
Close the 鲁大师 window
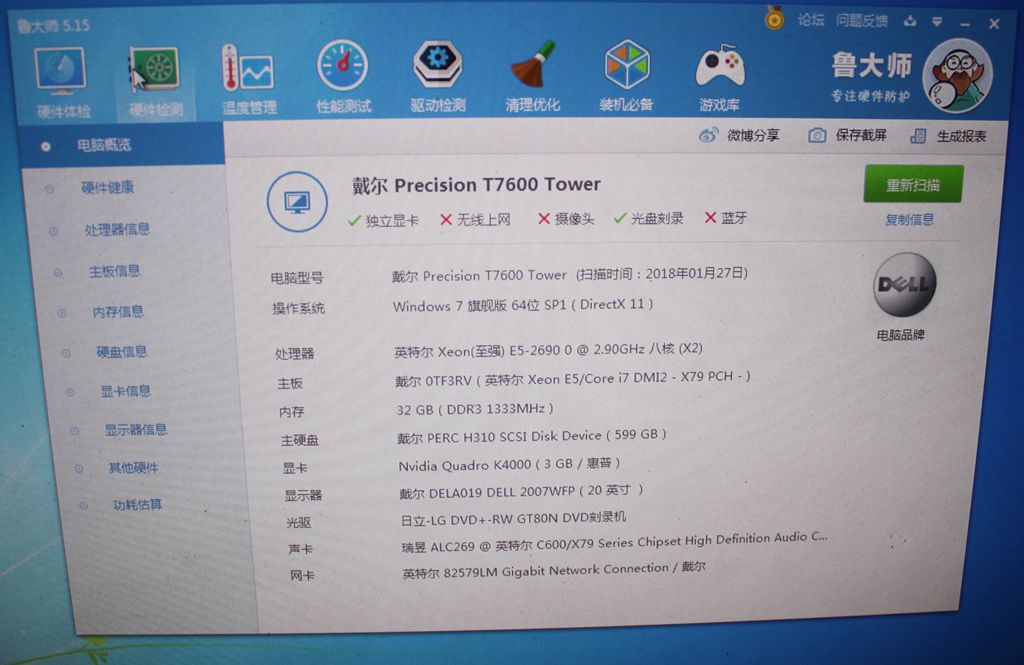pos(994,24)
